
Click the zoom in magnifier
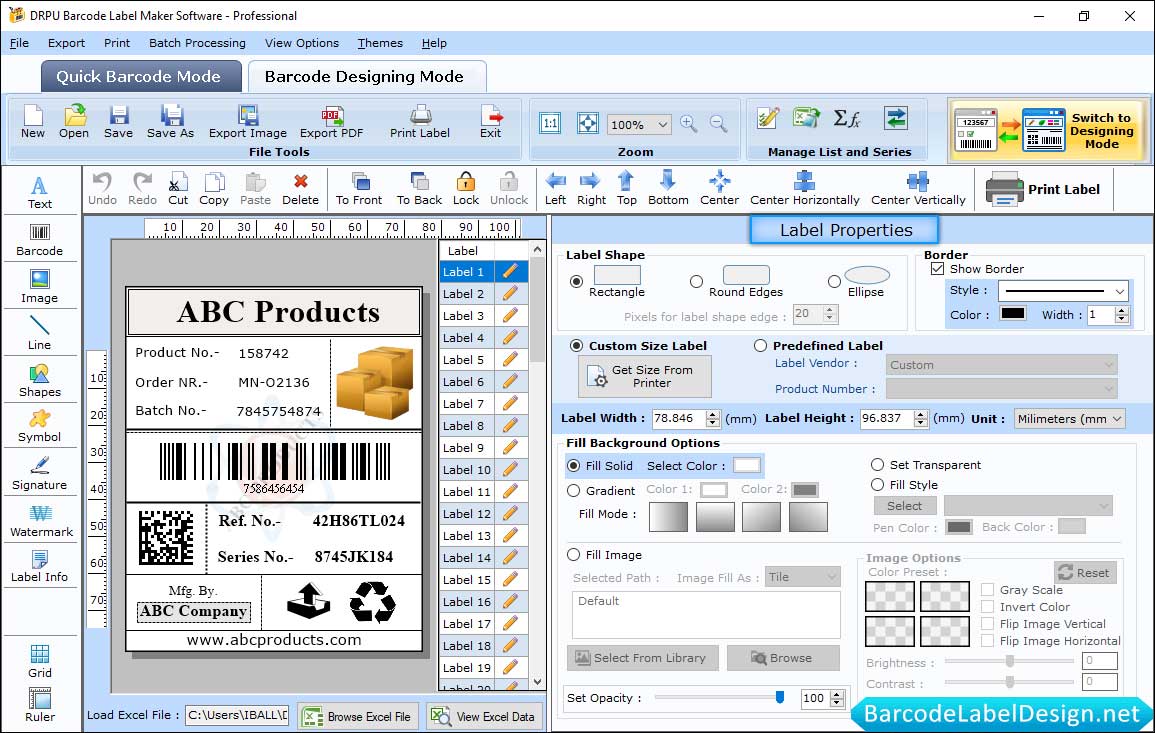(689, 124)
